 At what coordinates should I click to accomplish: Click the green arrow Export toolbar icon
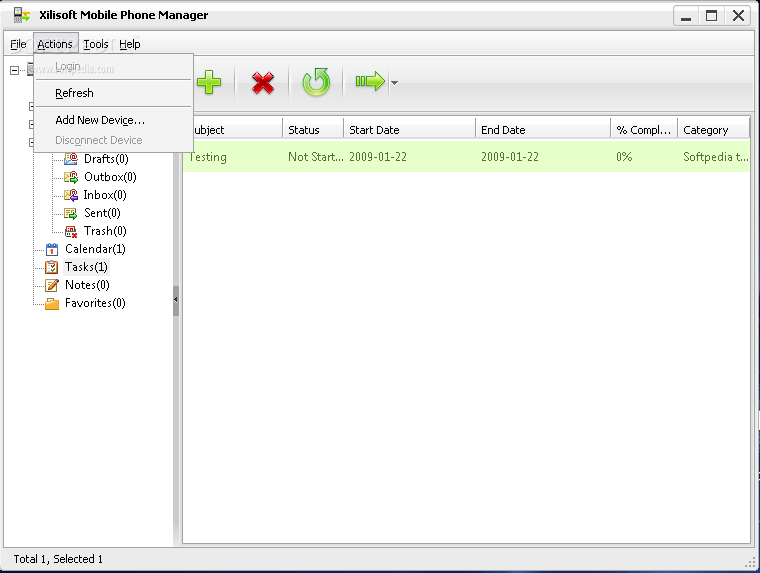click(x=370, y=81)
